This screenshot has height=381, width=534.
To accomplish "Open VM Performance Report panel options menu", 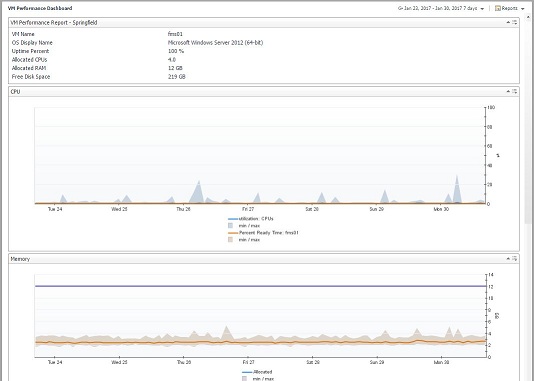I will 515,22.
